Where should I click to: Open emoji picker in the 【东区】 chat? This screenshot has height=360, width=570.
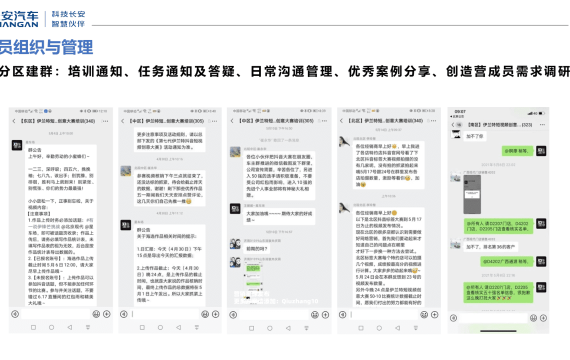tap(96, 314)
